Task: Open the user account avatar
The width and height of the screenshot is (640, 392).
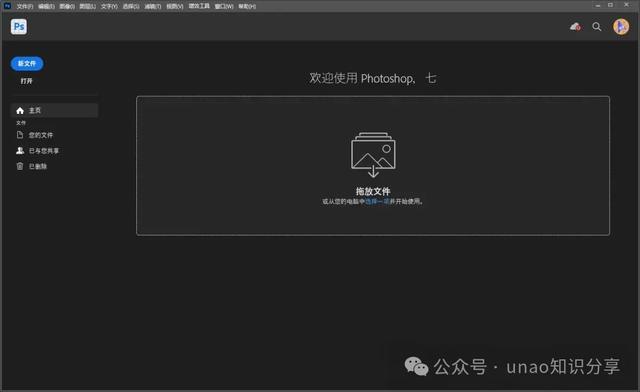Action: [x=621, y=27]
